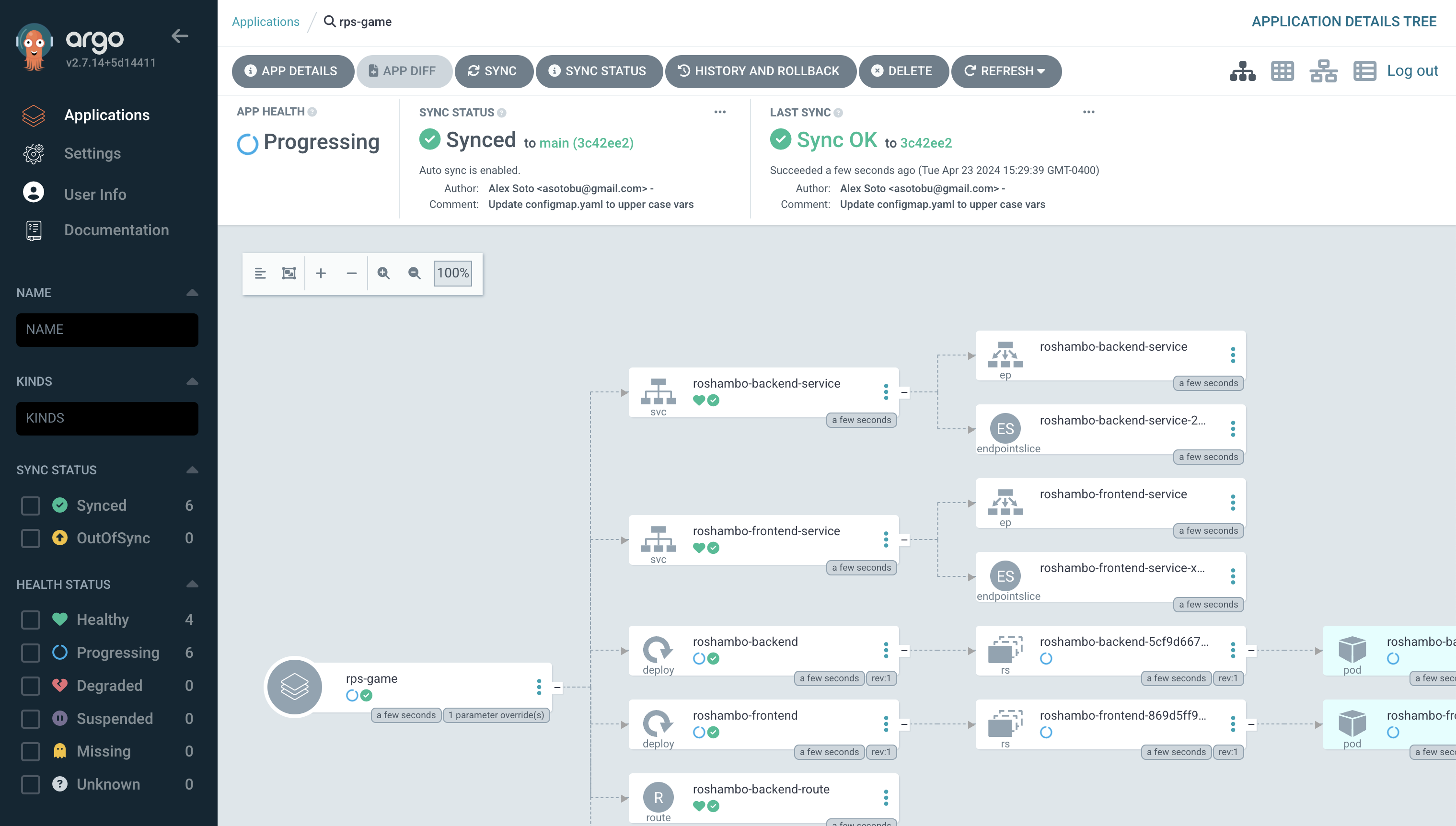Click 100% zoom level box

(x=452, y=274)
